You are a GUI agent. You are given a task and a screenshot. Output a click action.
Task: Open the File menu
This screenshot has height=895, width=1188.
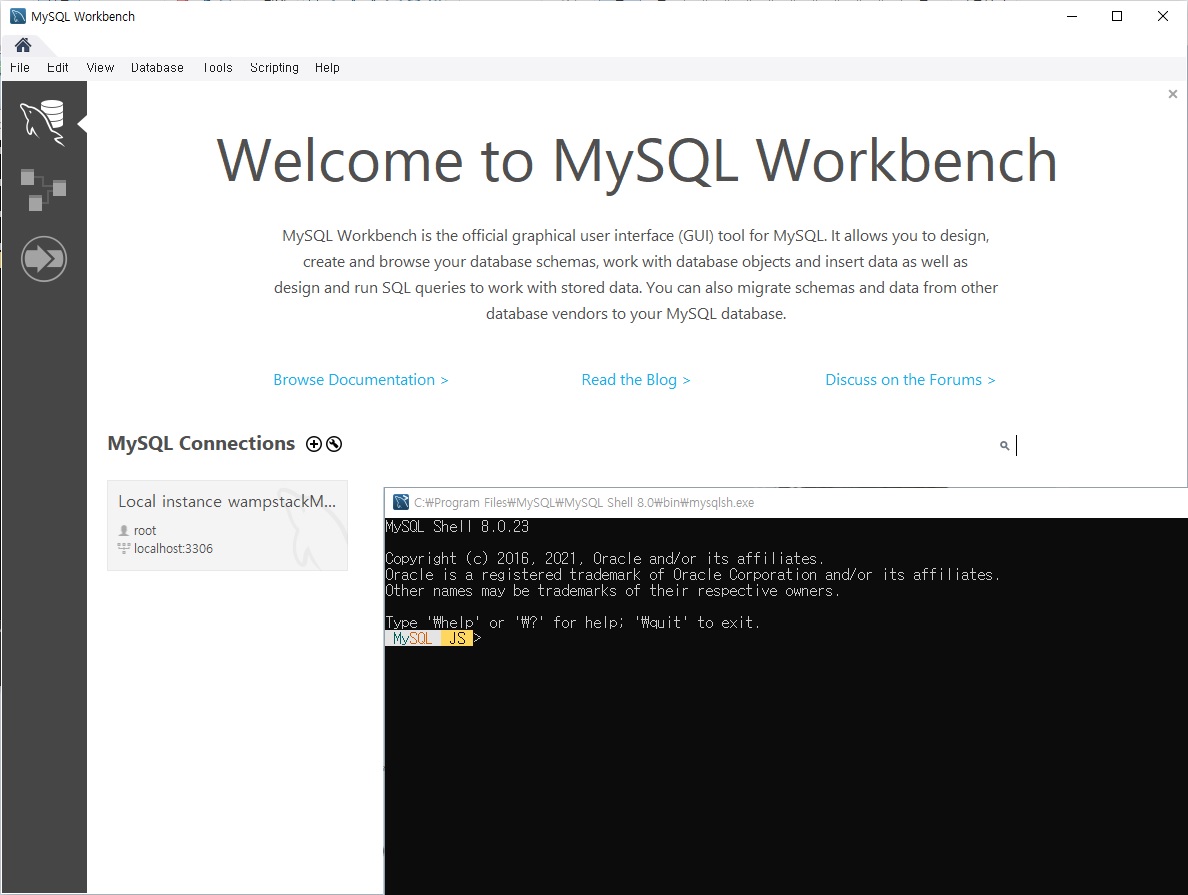click(x=20, y=67)
